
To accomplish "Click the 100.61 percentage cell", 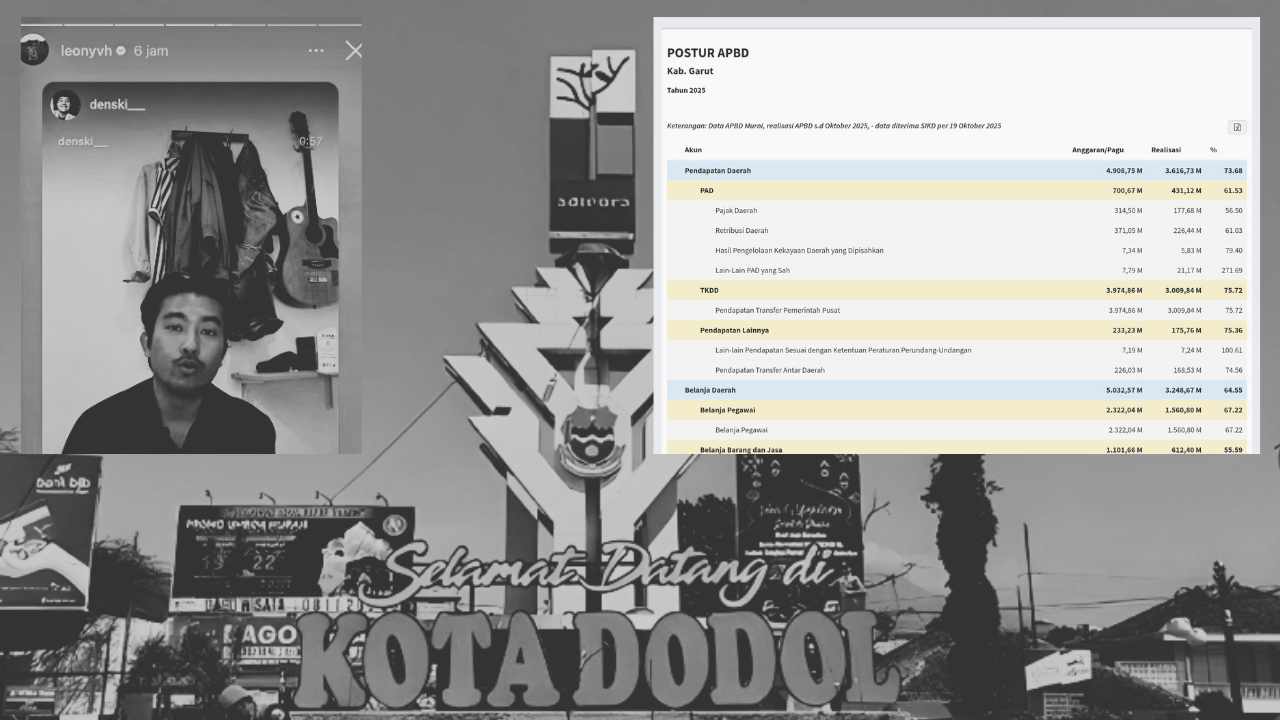I will click(1231, 351).
